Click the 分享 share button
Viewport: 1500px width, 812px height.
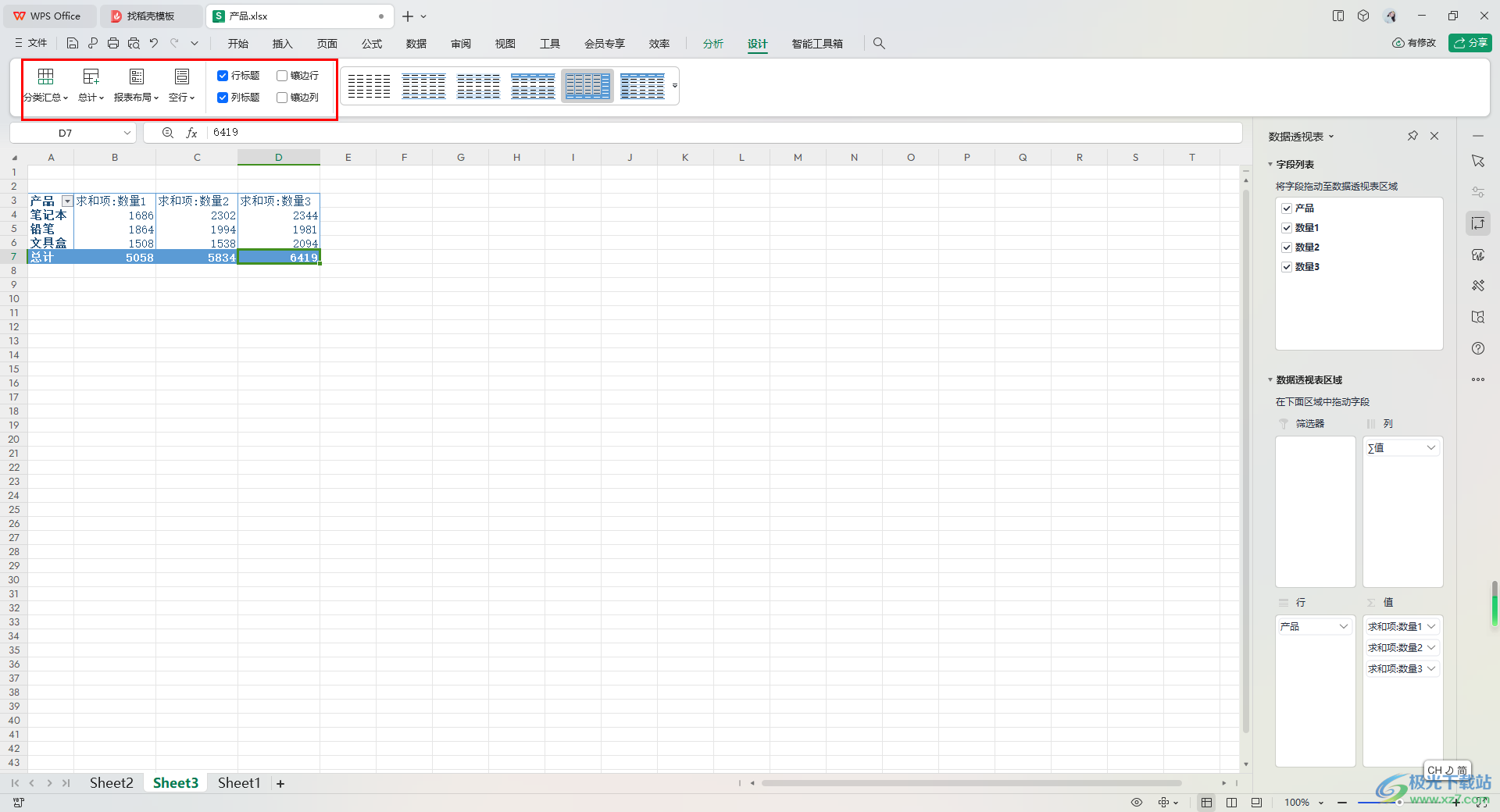[x=1470, y=43]
